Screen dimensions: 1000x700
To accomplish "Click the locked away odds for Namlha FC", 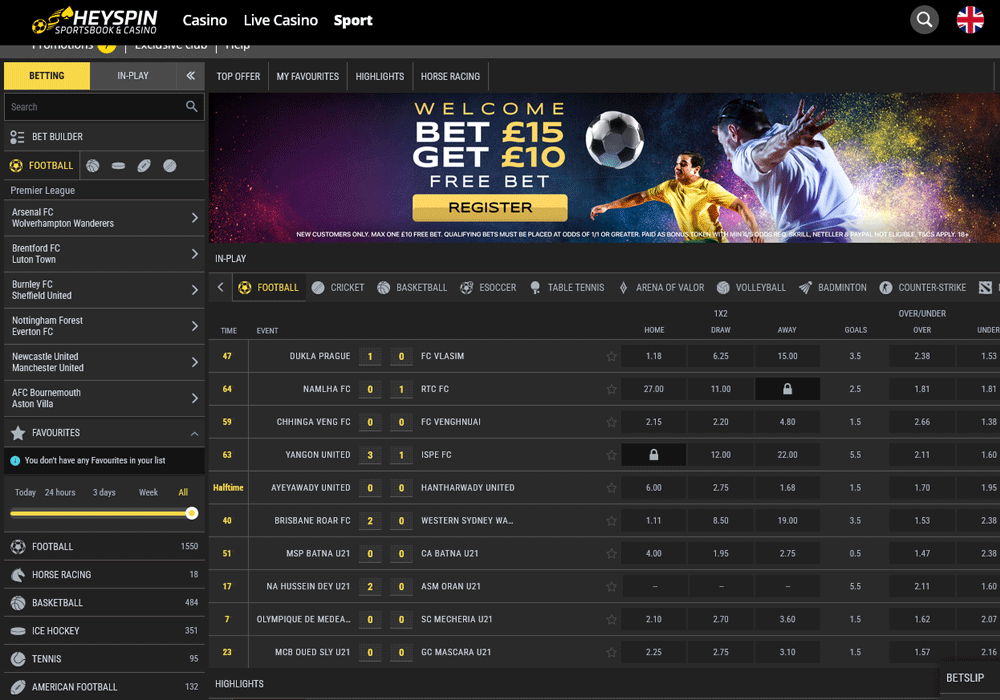I will (788, 389).
